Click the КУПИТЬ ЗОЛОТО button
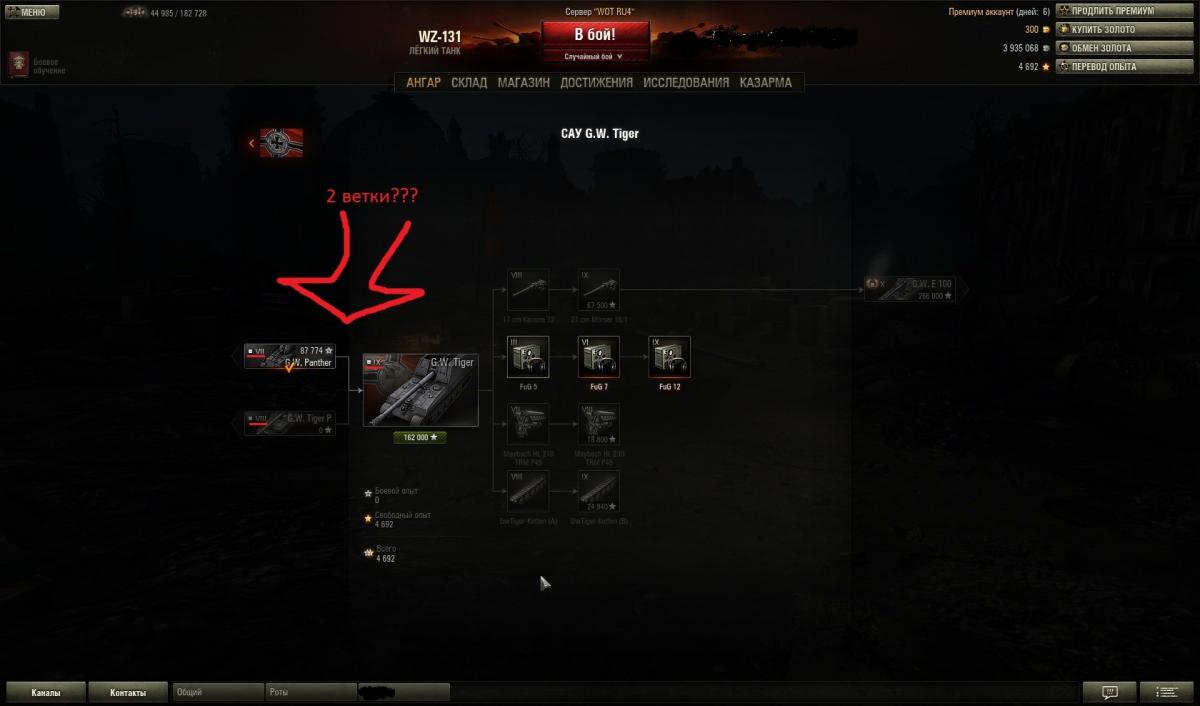1200x706 pixels. point(1111,29)
